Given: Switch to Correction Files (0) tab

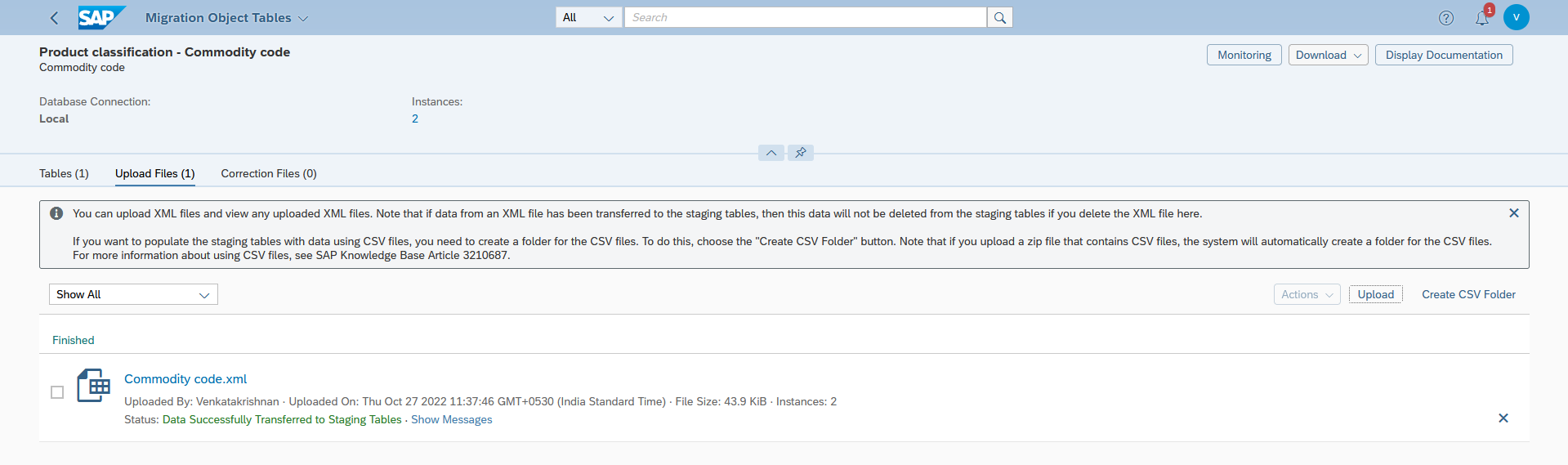Looking at the screenshot, I should [x=269, y=173].
